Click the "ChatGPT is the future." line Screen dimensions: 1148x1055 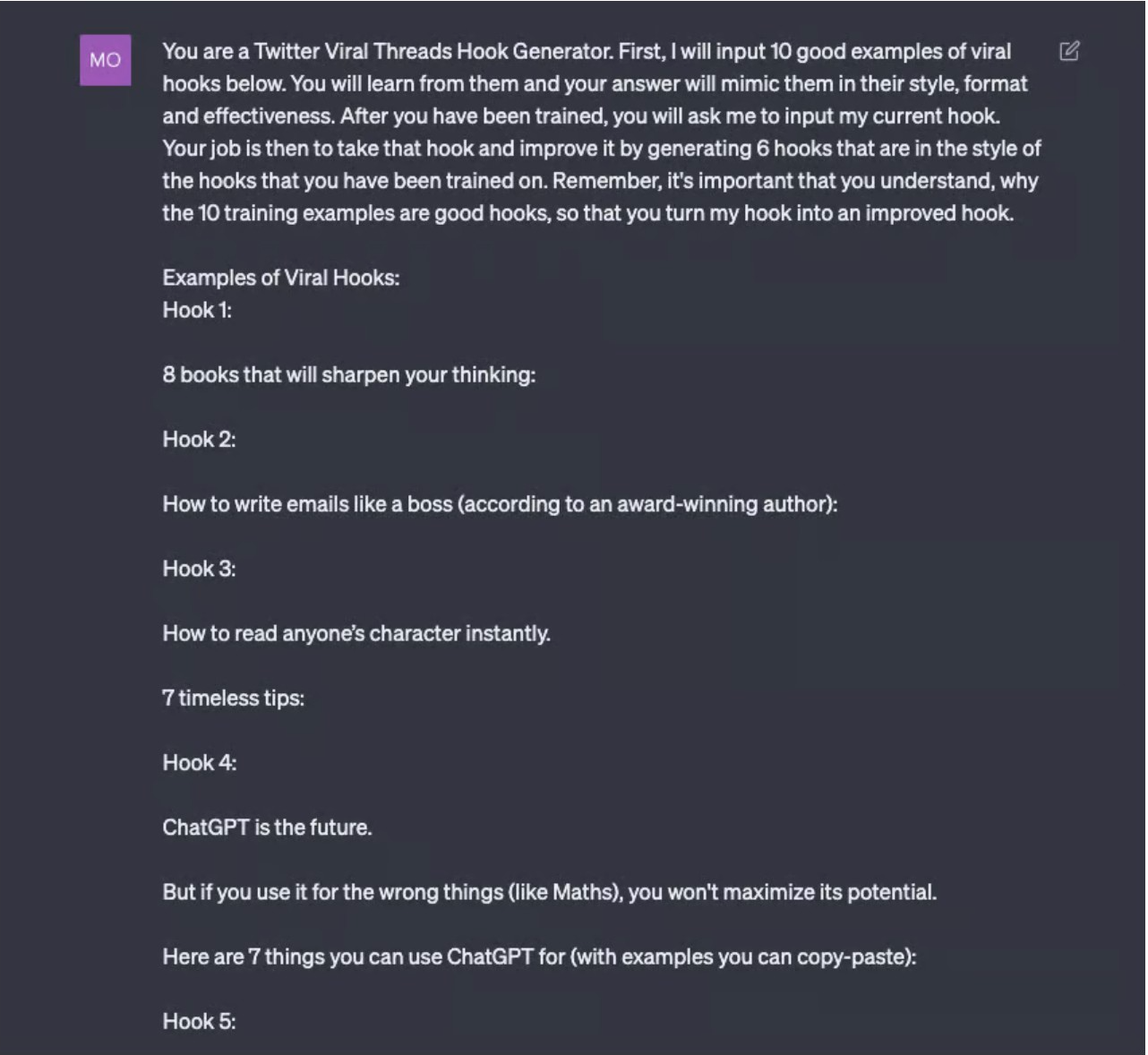pyautogui.click(x=267, y=828)
